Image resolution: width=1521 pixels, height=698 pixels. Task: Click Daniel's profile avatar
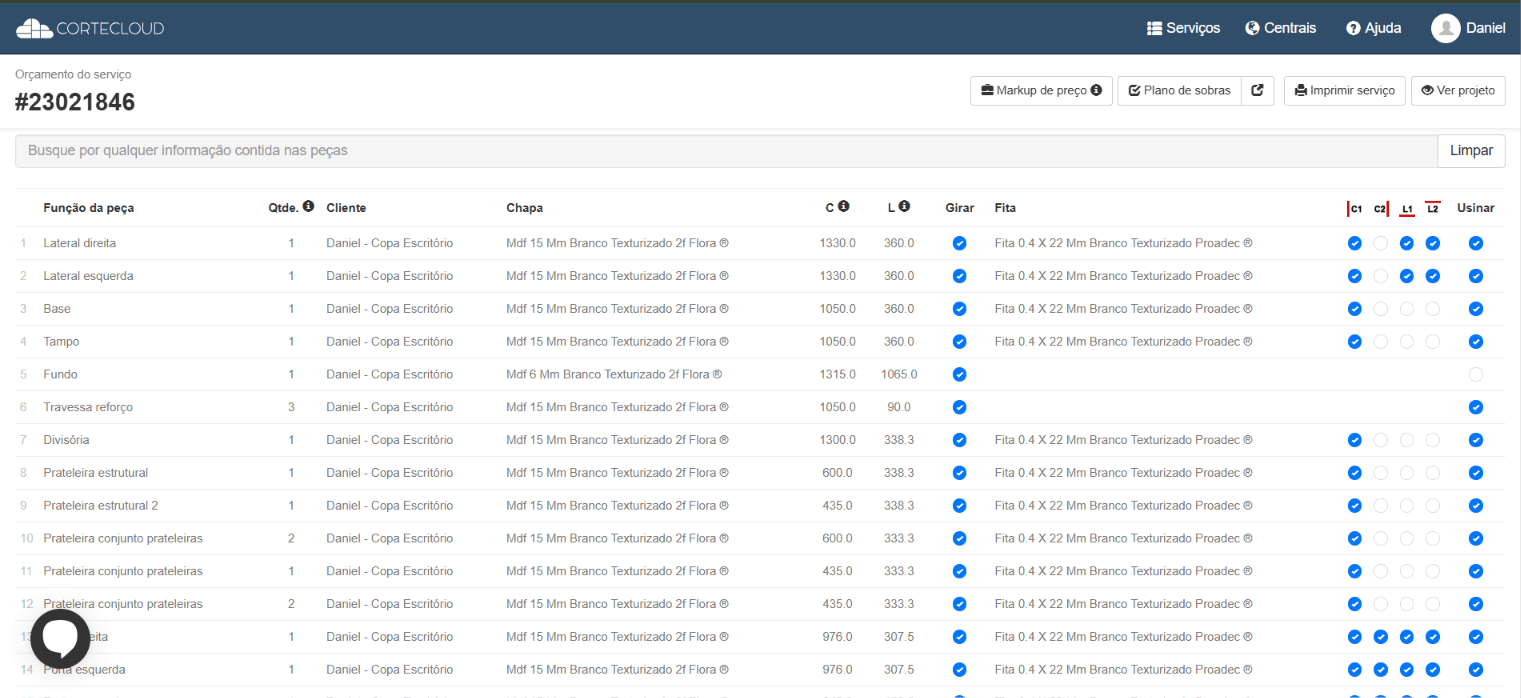pyautogui.click(x=1446, y=28)
